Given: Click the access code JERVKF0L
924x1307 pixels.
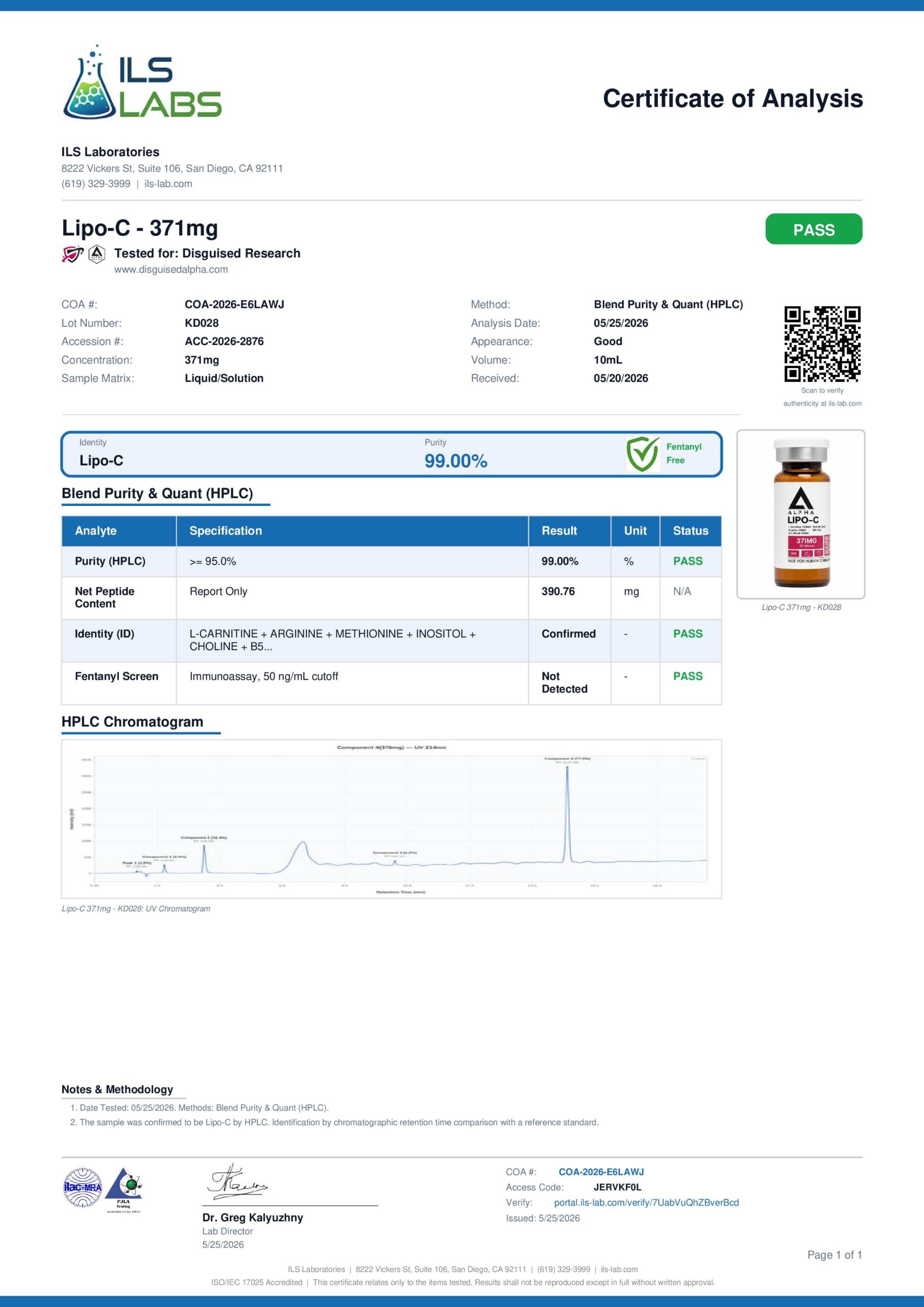Looking at the screenshot, I should click(617, 1188).
